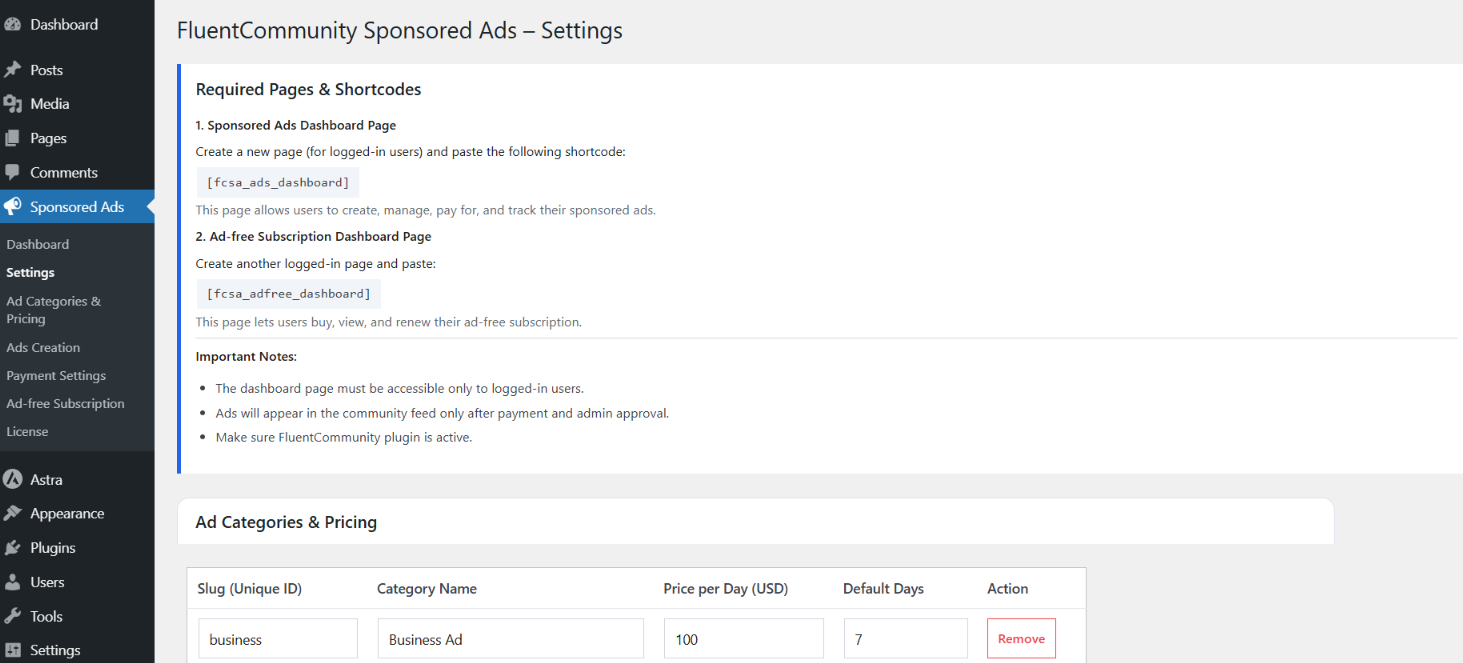Click the Comments bubble icon
Screen dimensions: 1463x663
pyautogui.click(x=13, y=172)
